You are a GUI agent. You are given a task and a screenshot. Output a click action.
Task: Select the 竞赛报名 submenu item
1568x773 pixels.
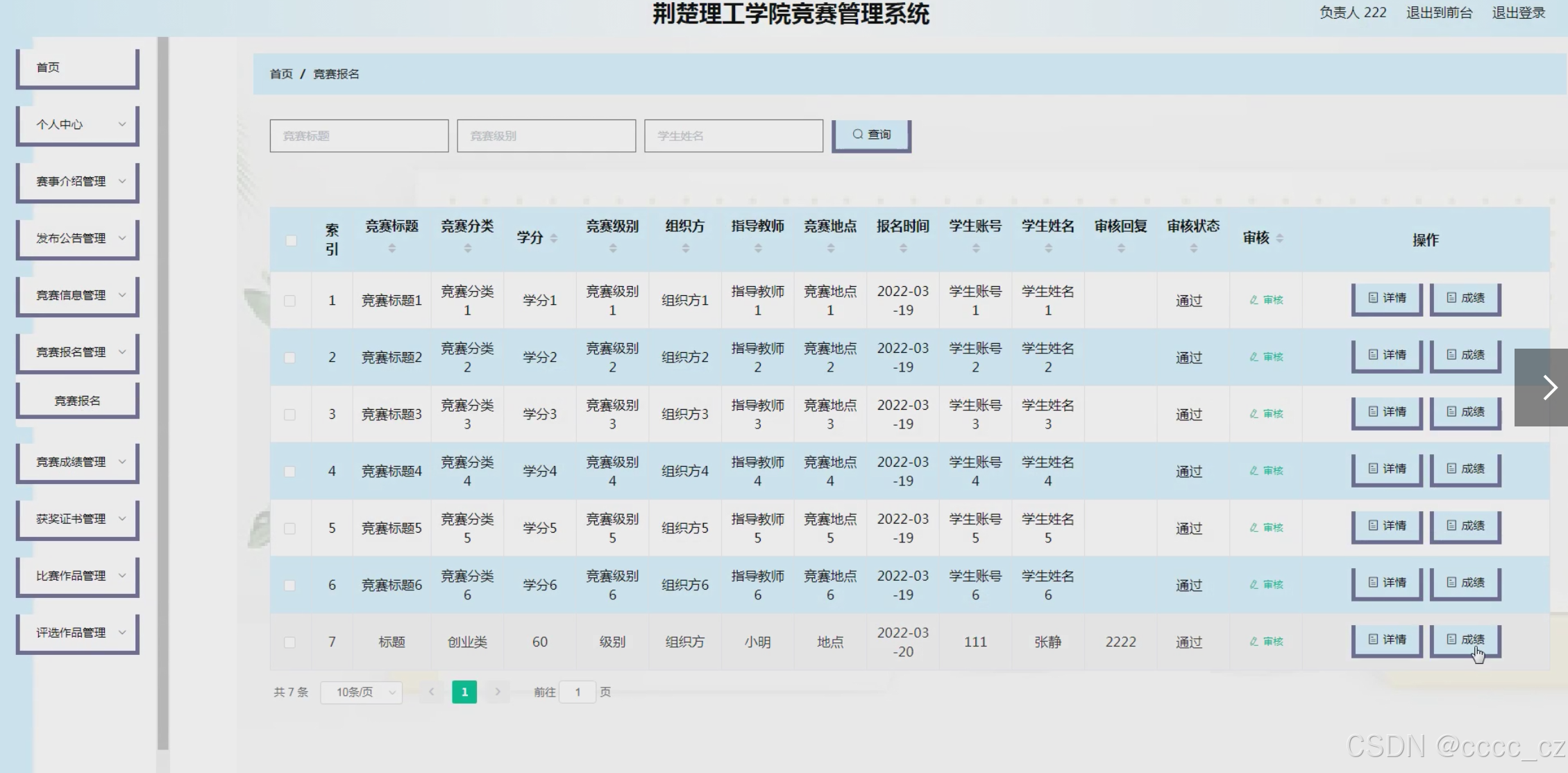tap(78, 401)
